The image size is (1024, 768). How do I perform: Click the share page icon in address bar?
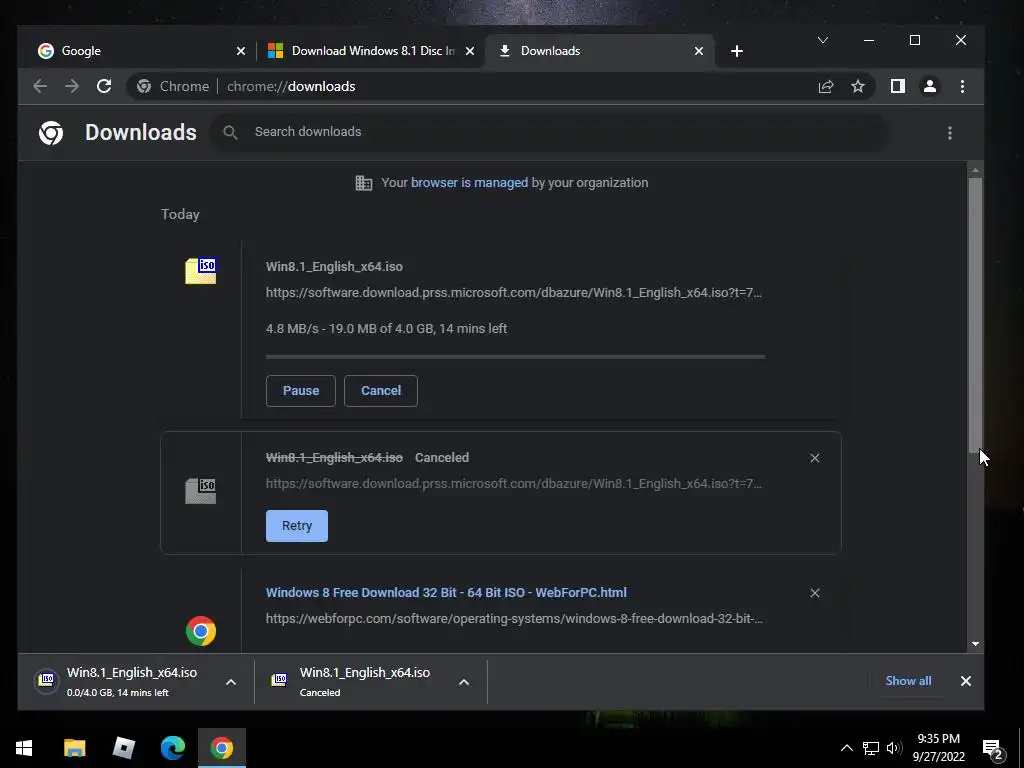coord(826,86)
